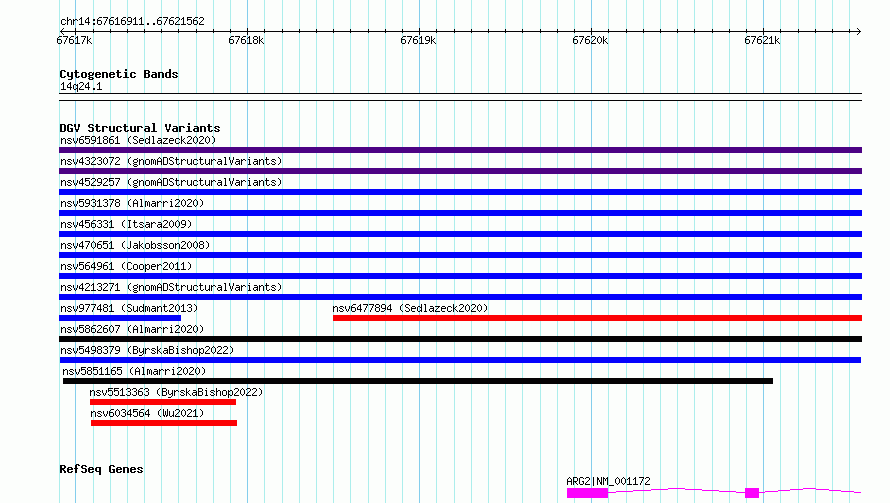
Task: Click the nsv5862607 black variant bar
Action: click(460, 339)
